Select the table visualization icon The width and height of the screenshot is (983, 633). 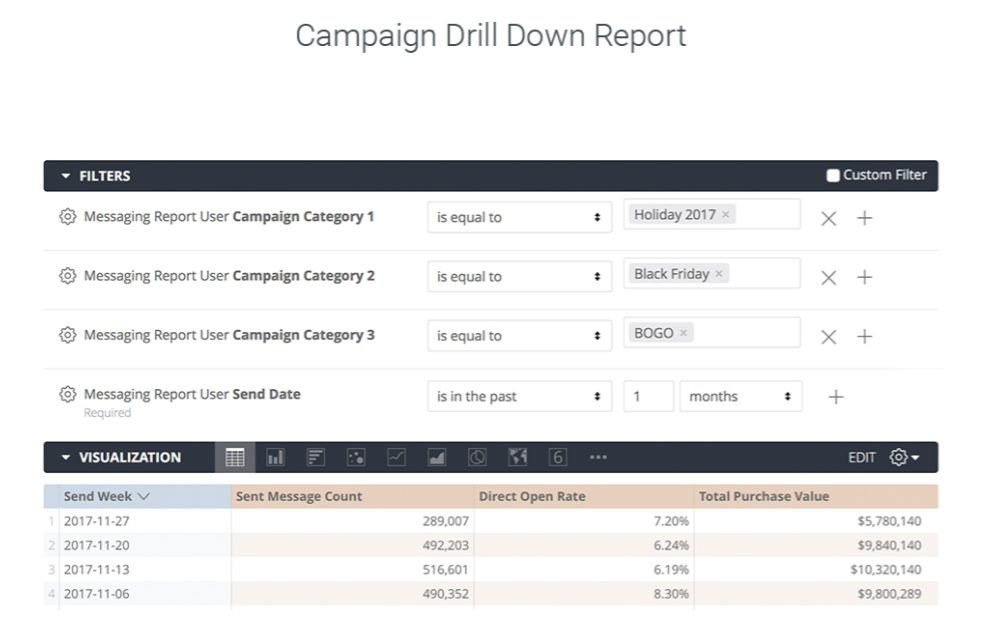pyautogui.click(x=235, y=457)
